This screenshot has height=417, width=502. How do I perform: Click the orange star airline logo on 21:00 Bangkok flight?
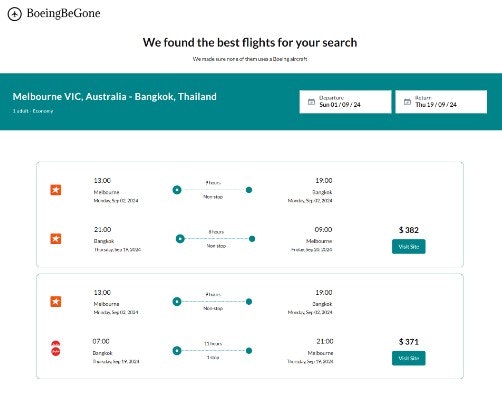tap(56, 239)
